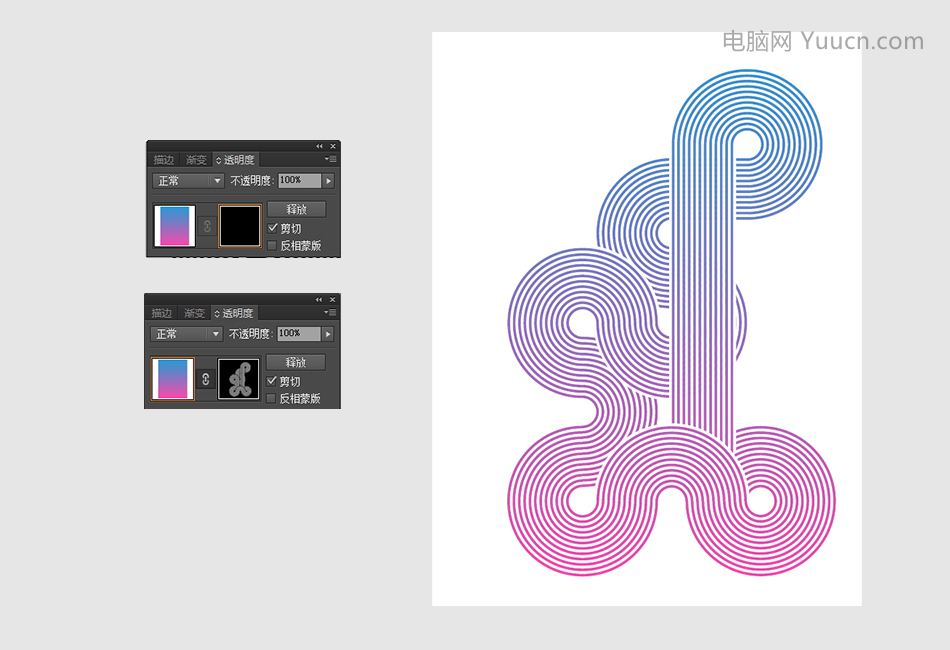Click the 100% opacity field in the lower panel
This screenshot has width=950, height=650.
pos(299,334)
